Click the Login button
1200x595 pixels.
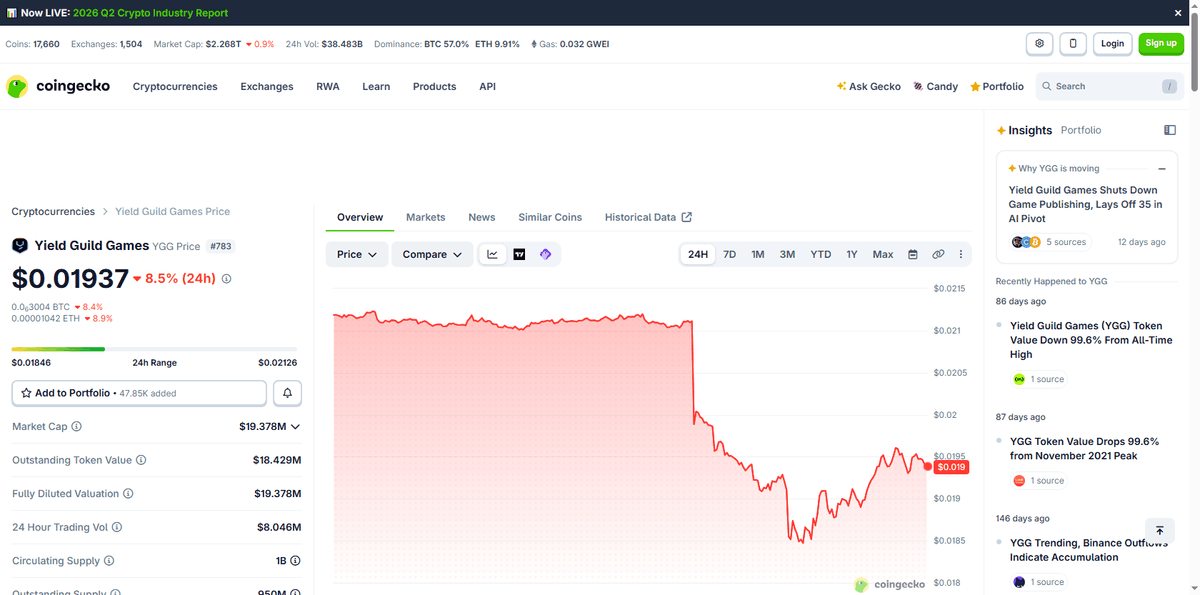coord(1113,43)
